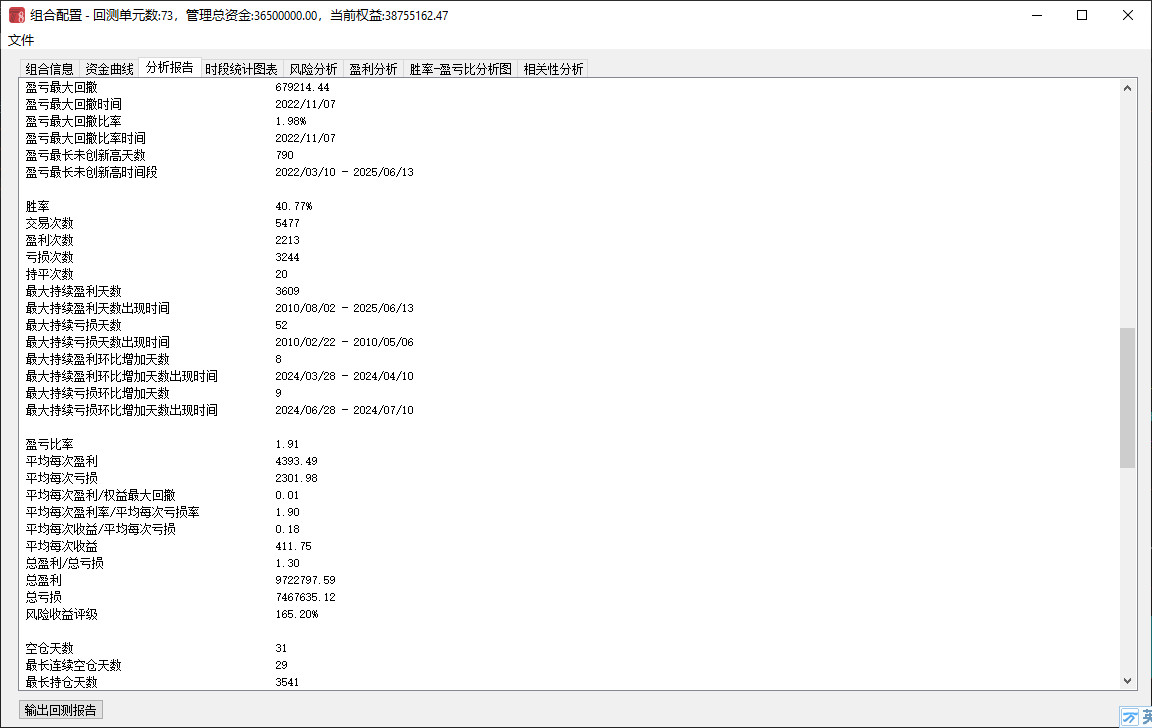Click the red app icon in title bar

coord(17,16)
